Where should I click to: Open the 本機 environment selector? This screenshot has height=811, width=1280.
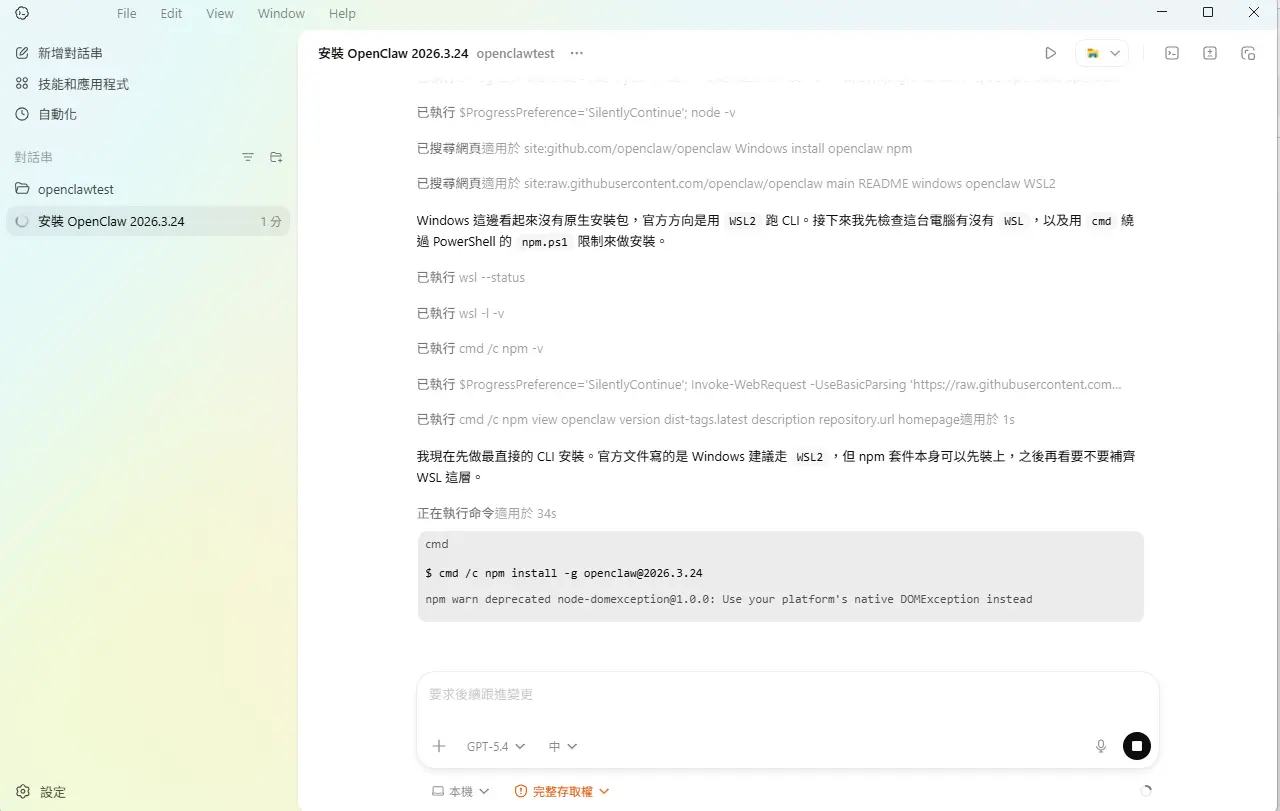coord(460,790)
